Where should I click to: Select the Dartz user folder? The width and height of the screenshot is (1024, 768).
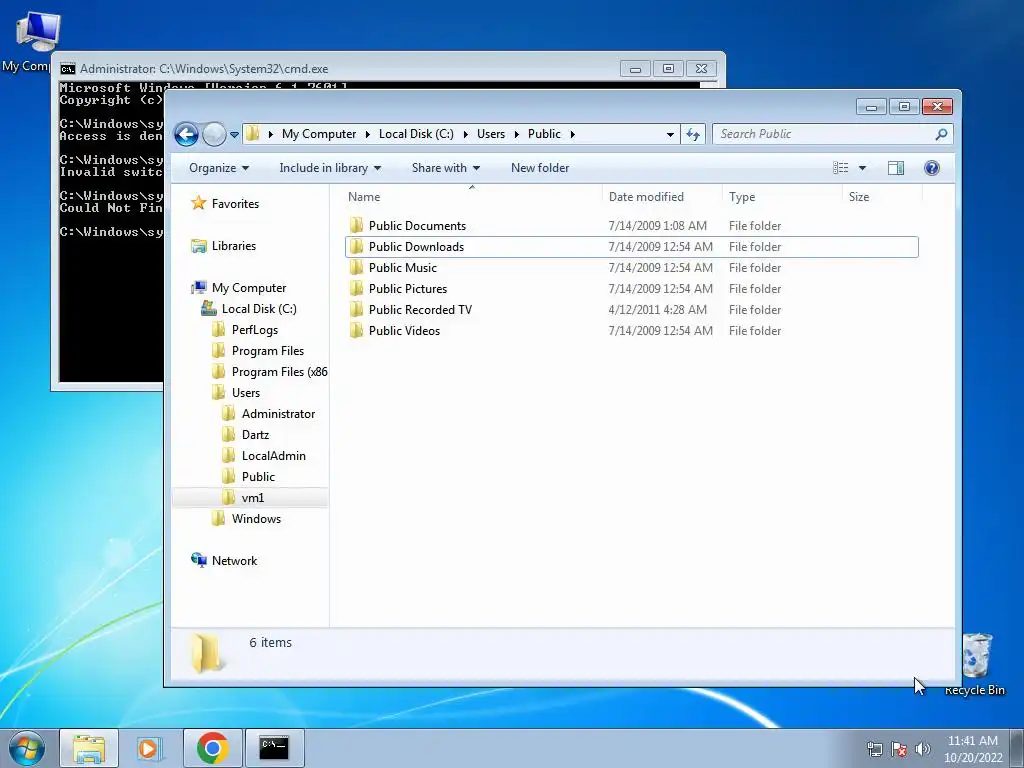click(246, 434)
